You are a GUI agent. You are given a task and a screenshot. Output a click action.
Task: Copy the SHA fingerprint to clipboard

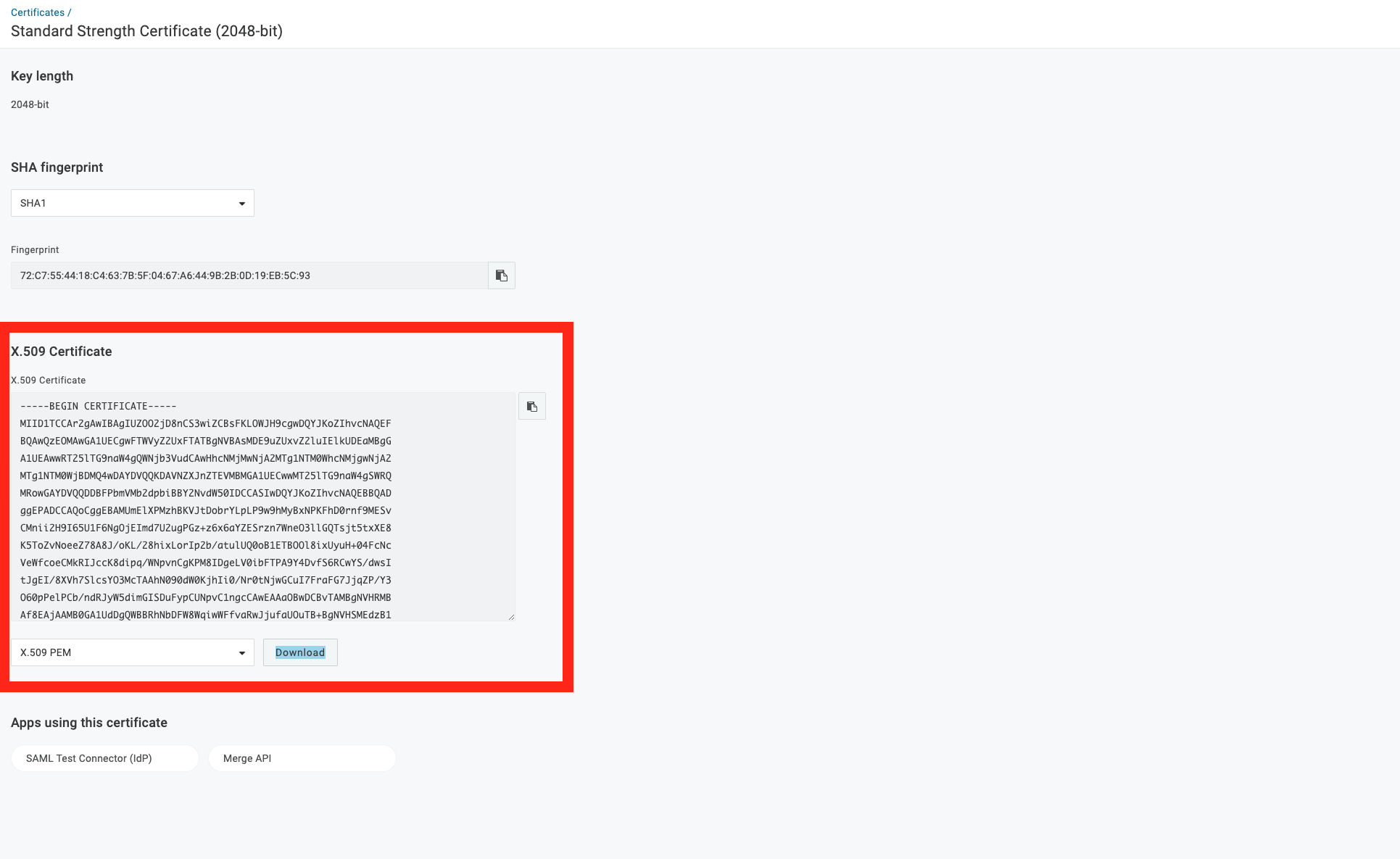(501, 275)
